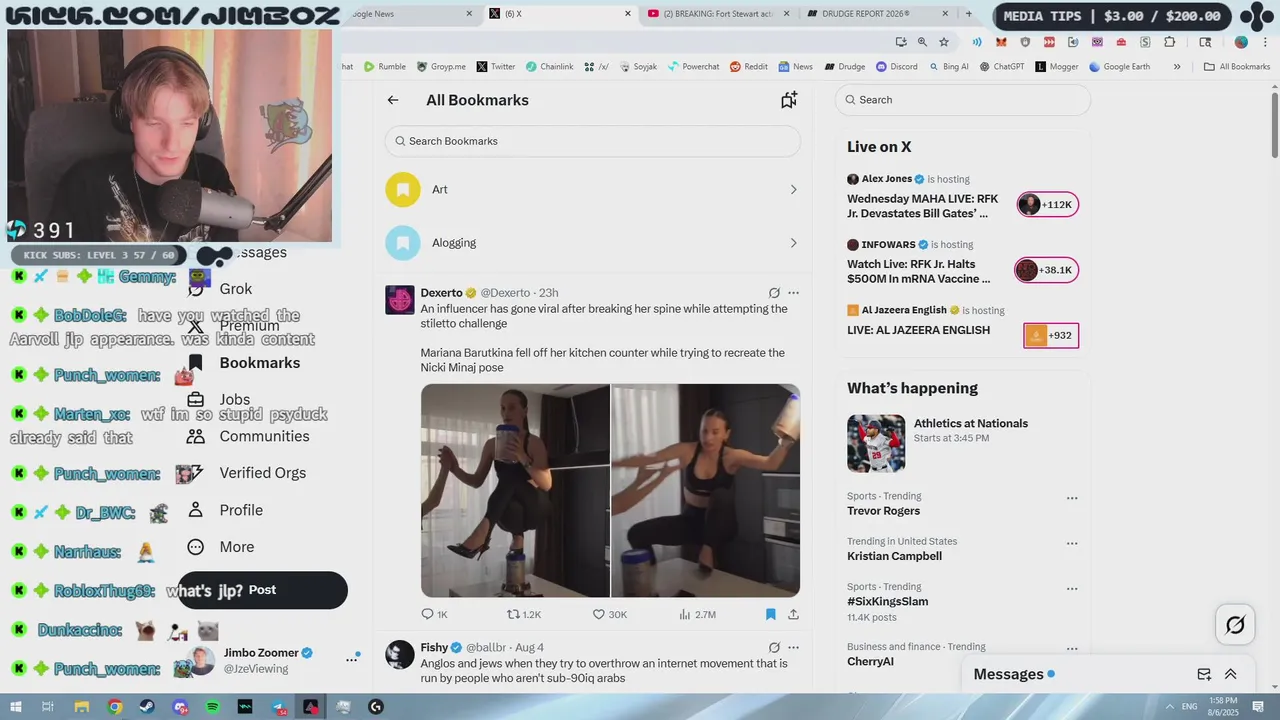Viewport: 1280px width, 720px height.
Task: Open the Google Earth bookmark
Action: coord(1119,67)
